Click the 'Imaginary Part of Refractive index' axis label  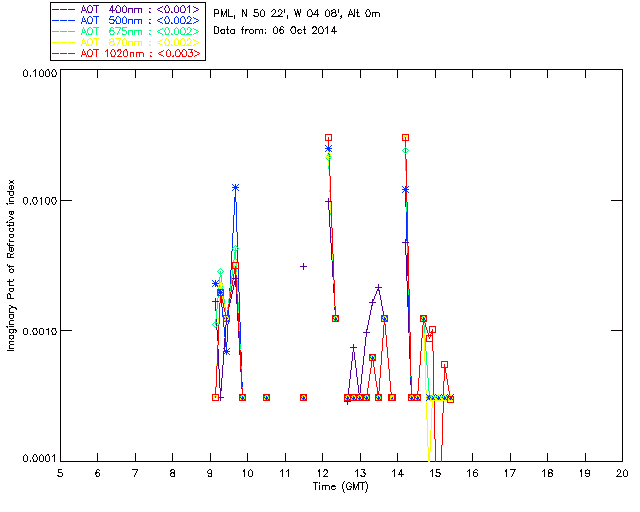click(11, 265)
